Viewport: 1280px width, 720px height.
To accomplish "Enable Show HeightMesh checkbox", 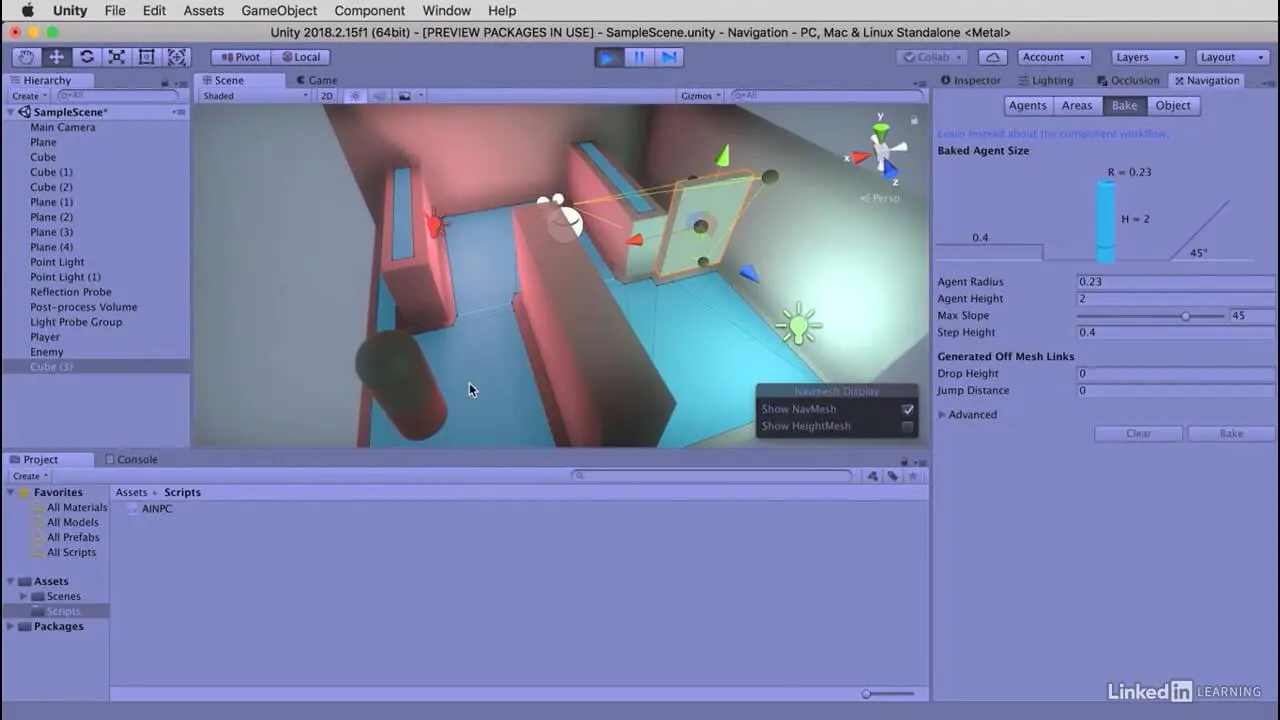I will point(908,426).
